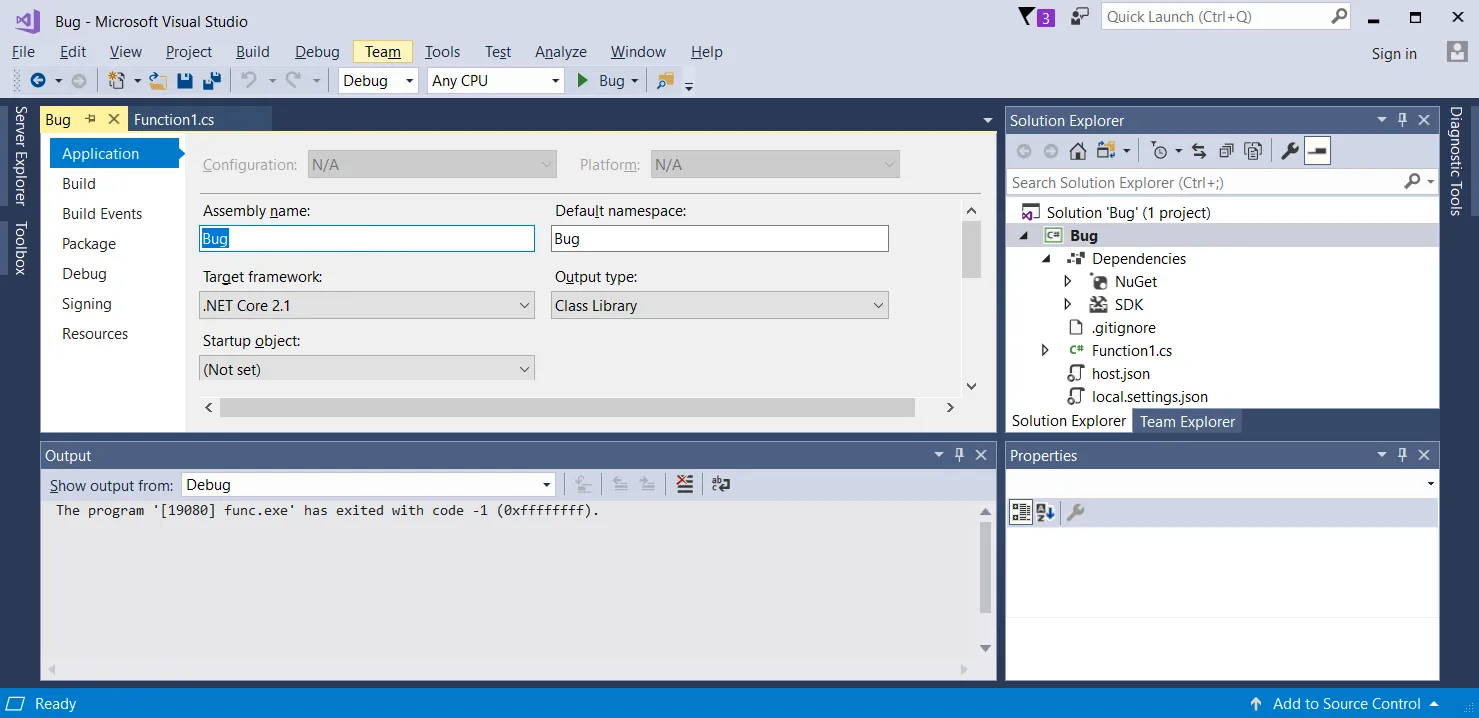This screenshot has height=718, width=1479.
Task: Click the Pending Changes Filter clock icon
Action: [1159, 151]
